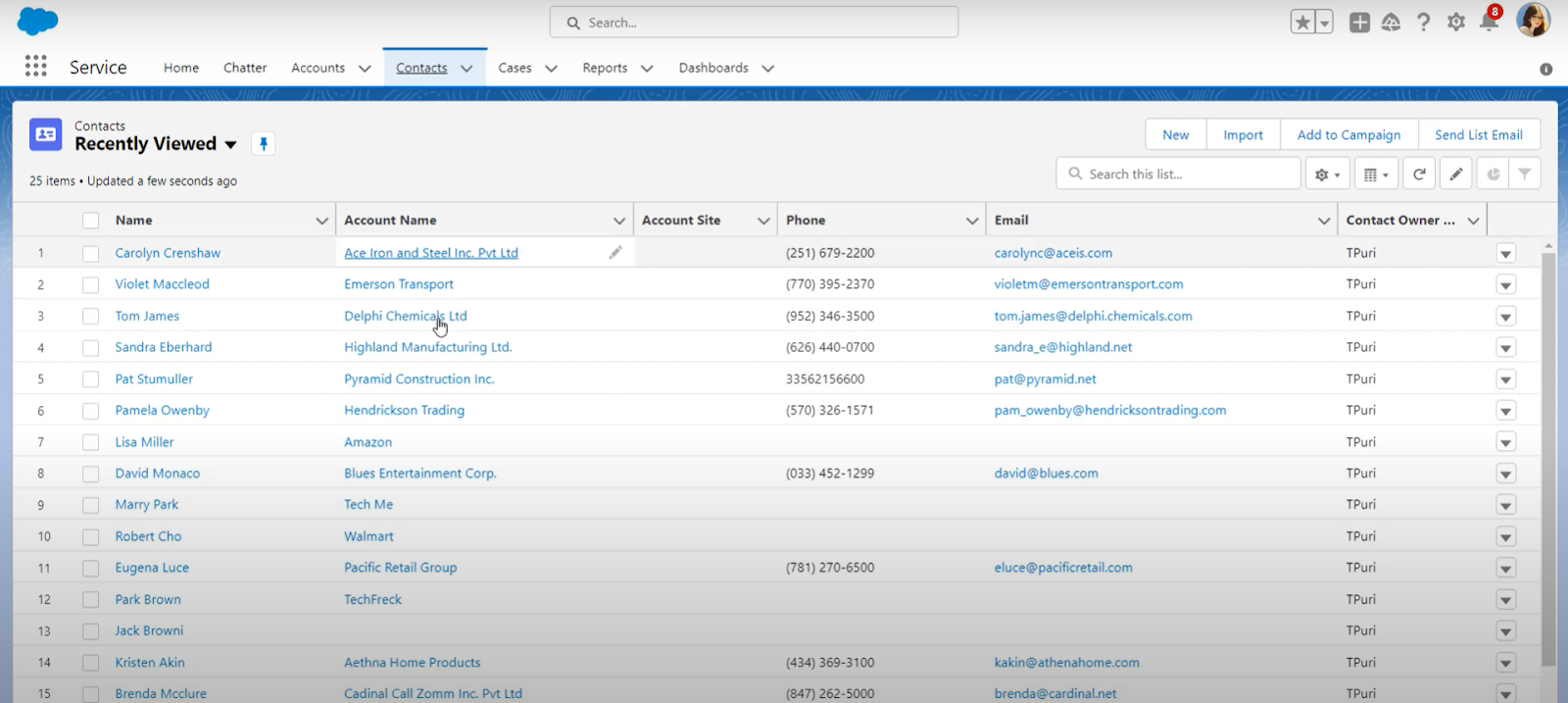Open the Accounts tab

click(318, 68)
